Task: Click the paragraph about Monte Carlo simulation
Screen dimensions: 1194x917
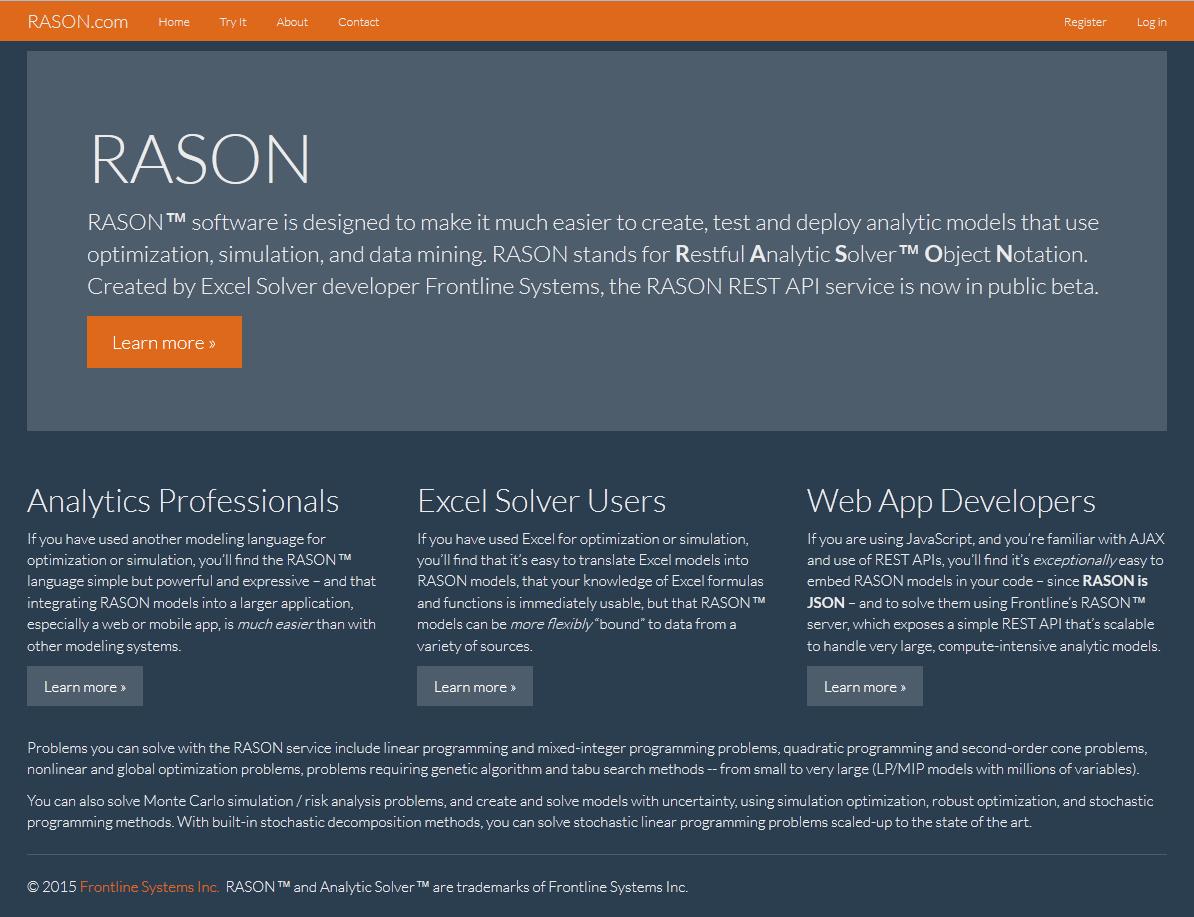Action: coord(590,811)
